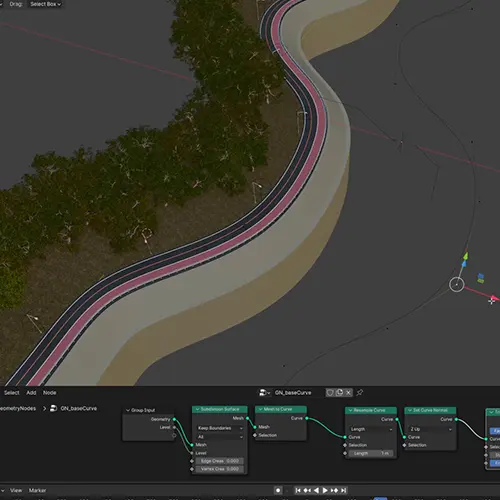Click the duplicate node group icon
The height and width of the screenshot is (500, 500).
[x=339, y=393]
